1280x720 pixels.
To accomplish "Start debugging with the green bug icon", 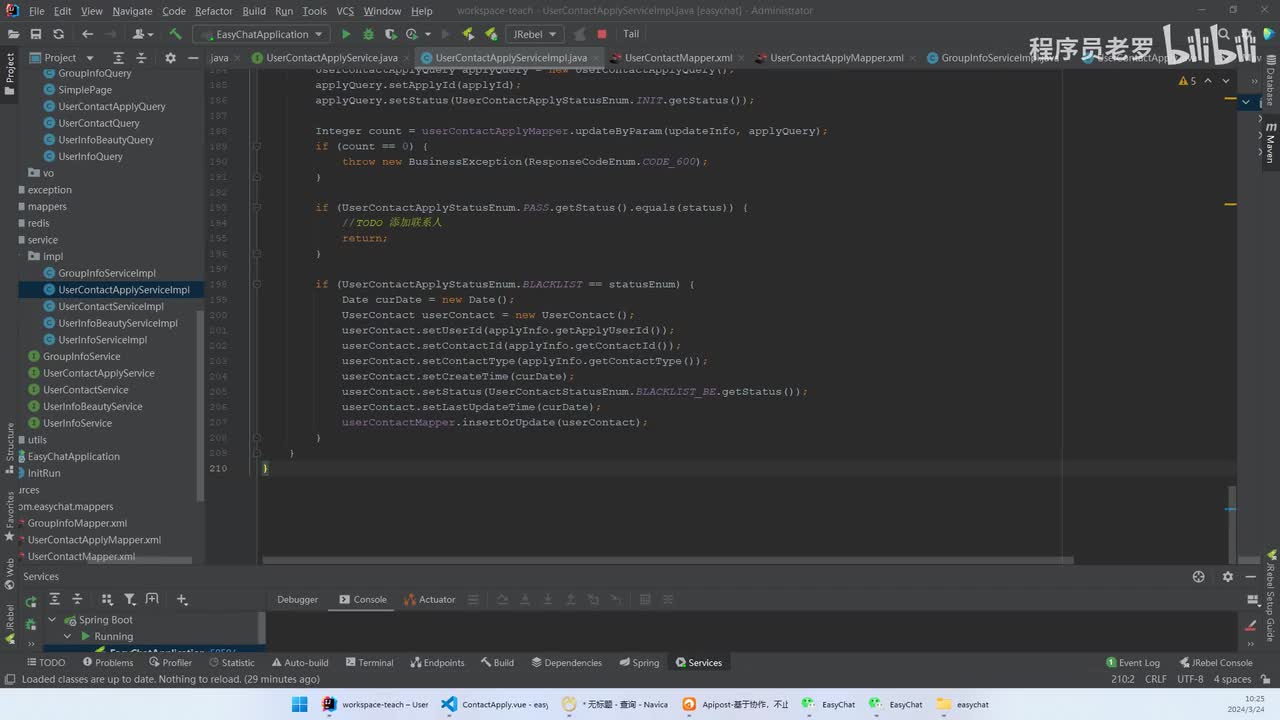I will (x=368, y=34).
